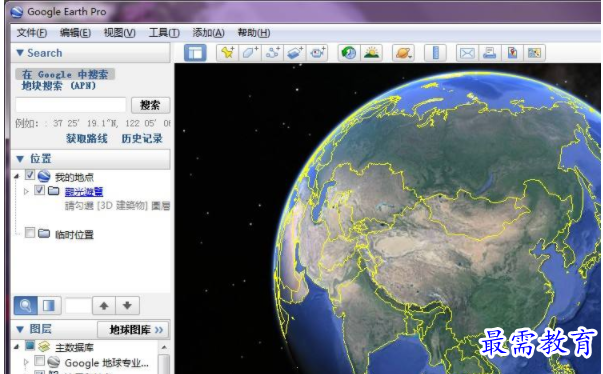This screenshot has width=603, height=374.
Task: Open the 视图(V) menu
Action: pos(120,33)
